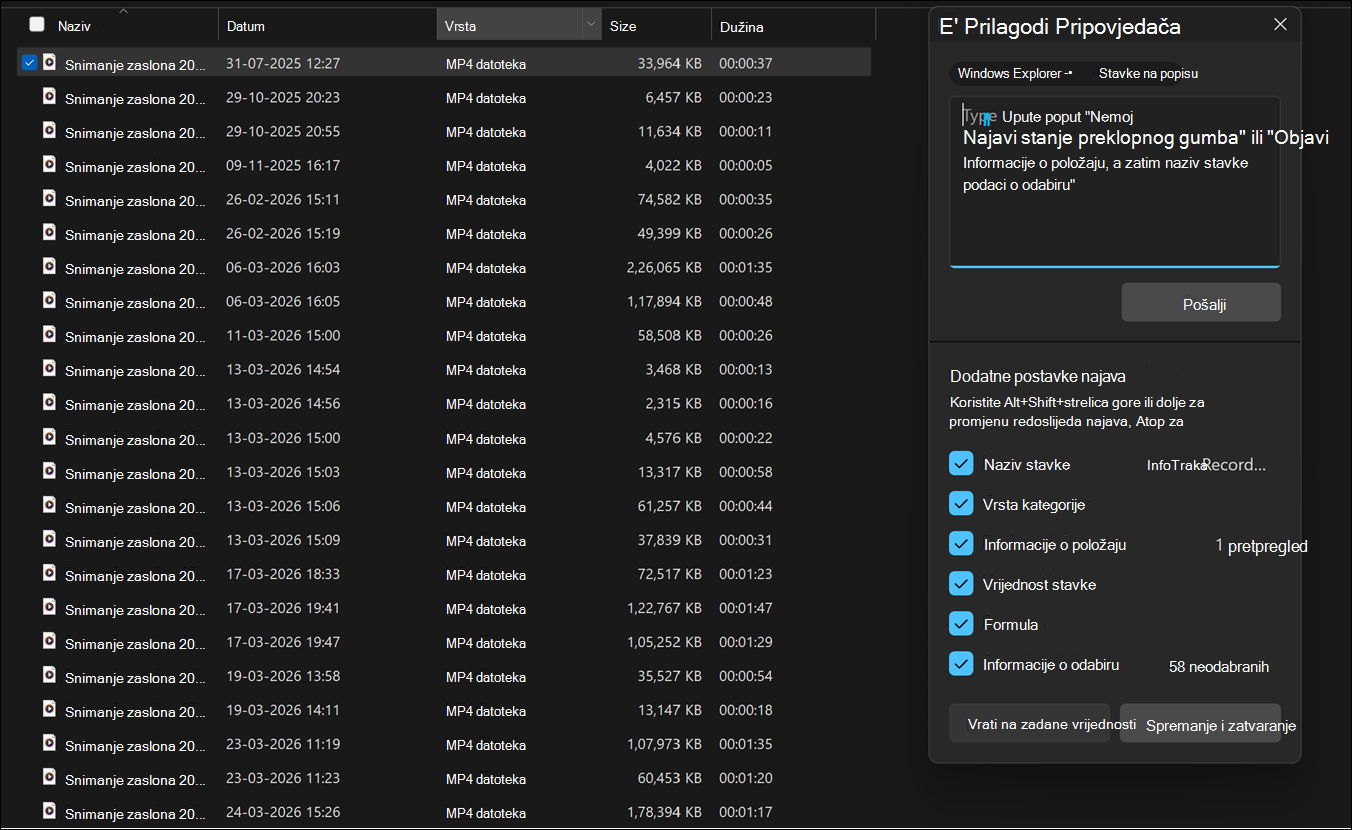Click the file icon dated 23-03-2026 11:19
The height and width of the screenshot is (830, 1352).
tap(49, 743)
